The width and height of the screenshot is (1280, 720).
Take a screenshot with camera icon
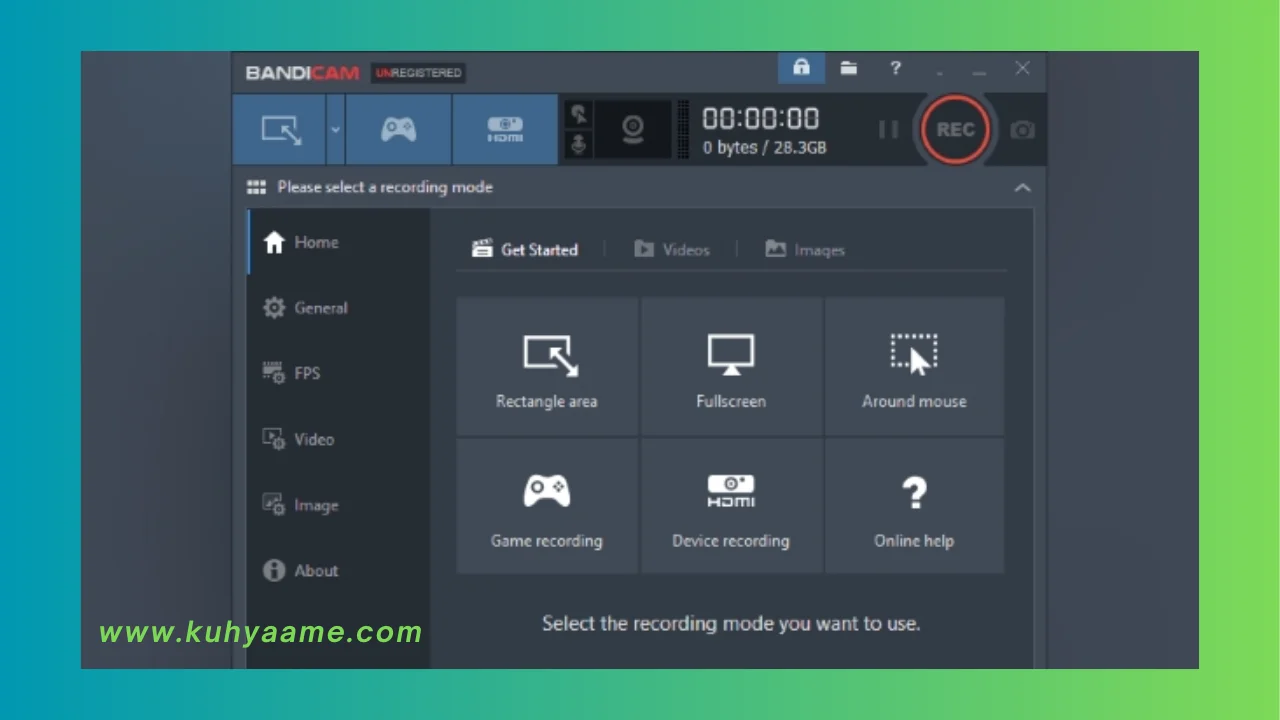point(1022,130)
